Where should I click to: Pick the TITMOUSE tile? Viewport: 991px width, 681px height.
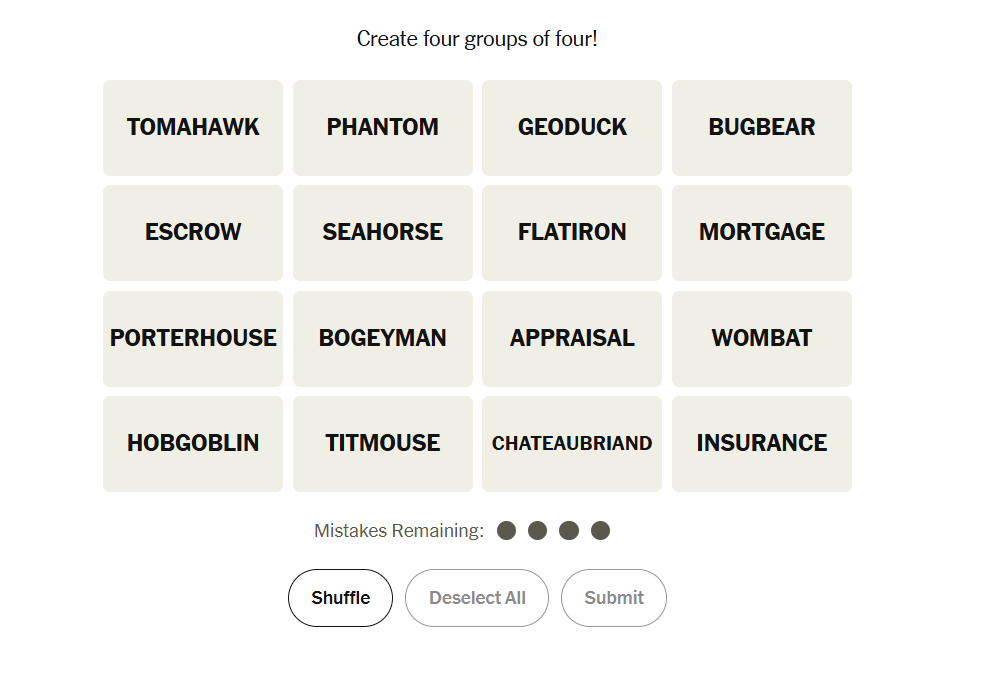(383, 444)
